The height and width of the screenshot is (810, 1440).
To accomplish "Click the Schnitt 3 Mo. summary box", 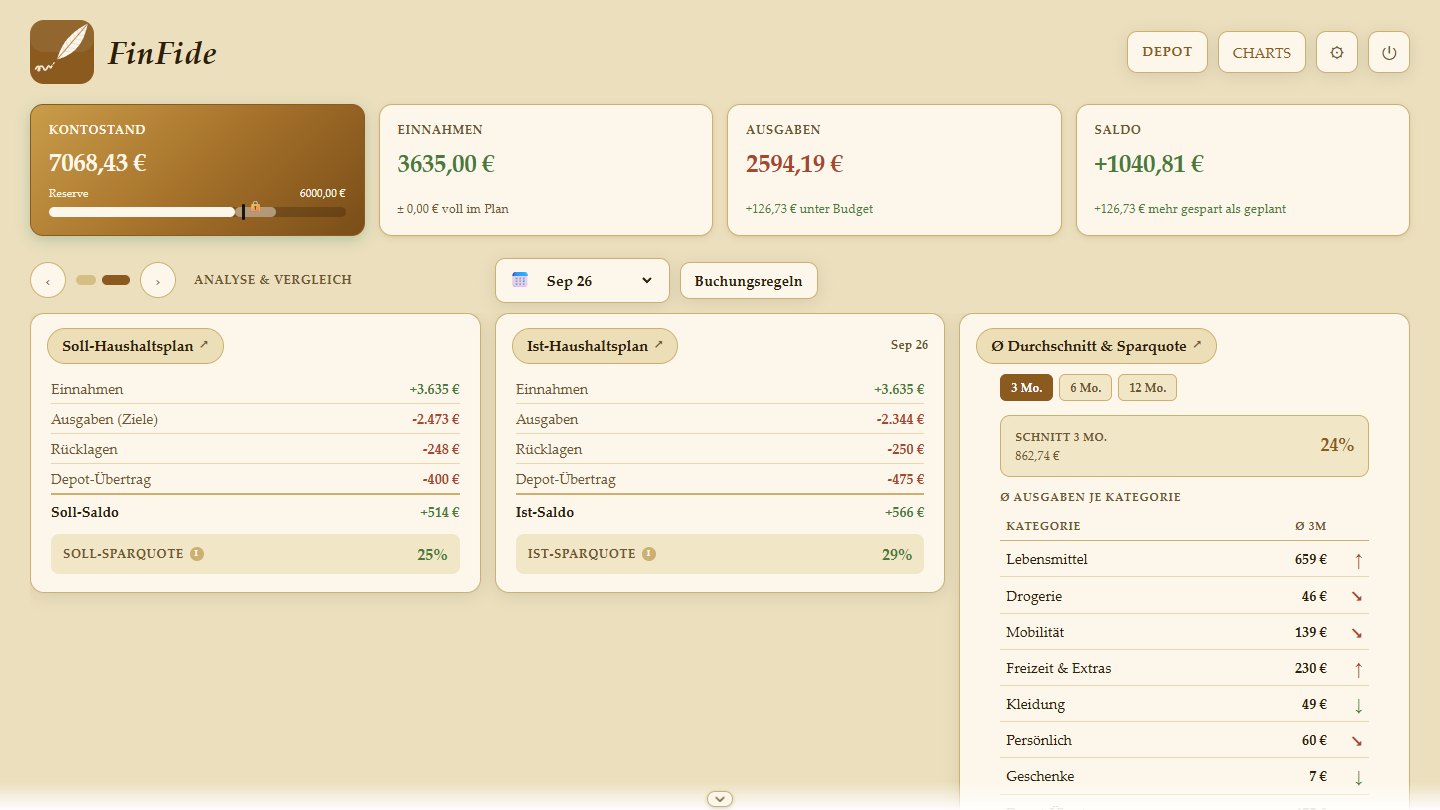I will [x=1184, y=446].
